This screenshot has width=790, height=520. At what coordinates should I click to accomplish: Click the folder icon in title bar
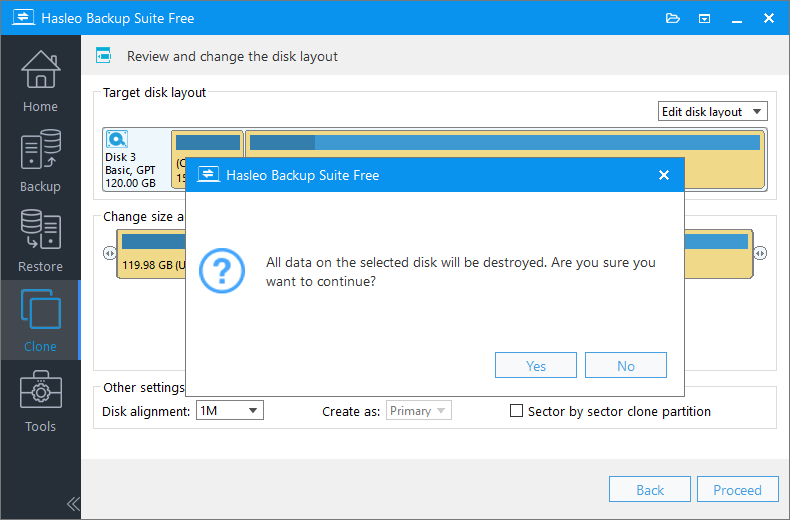coord(673,18)
